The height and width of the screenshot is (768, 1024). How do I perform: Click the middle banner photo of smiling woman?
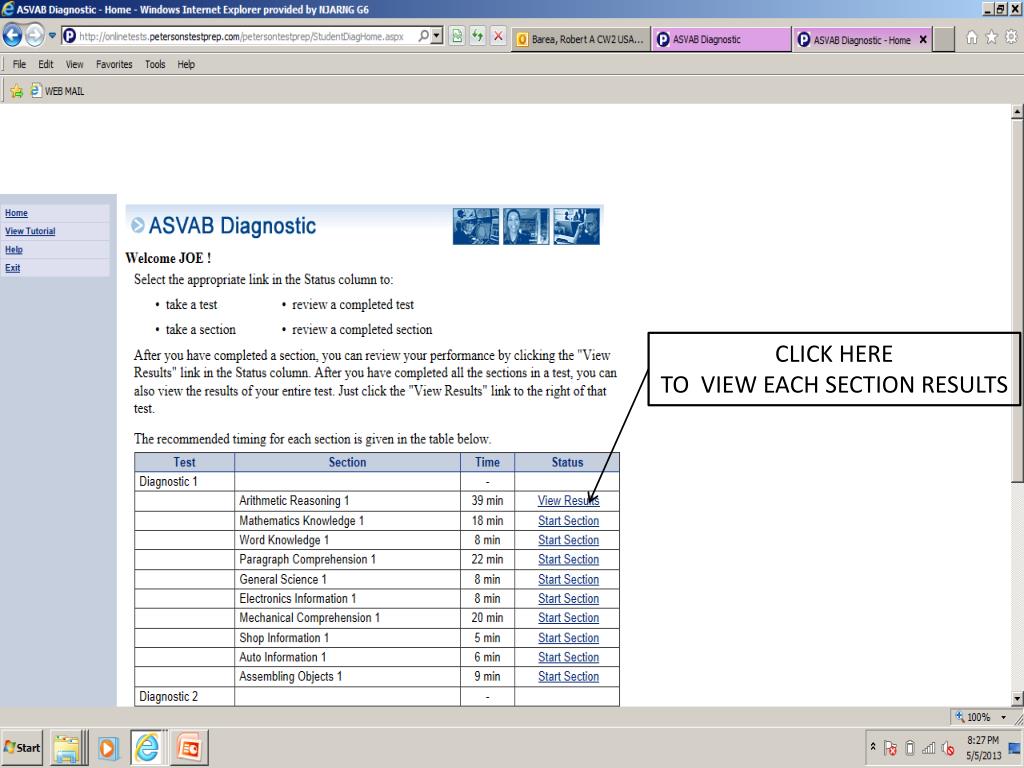(526, 226)
